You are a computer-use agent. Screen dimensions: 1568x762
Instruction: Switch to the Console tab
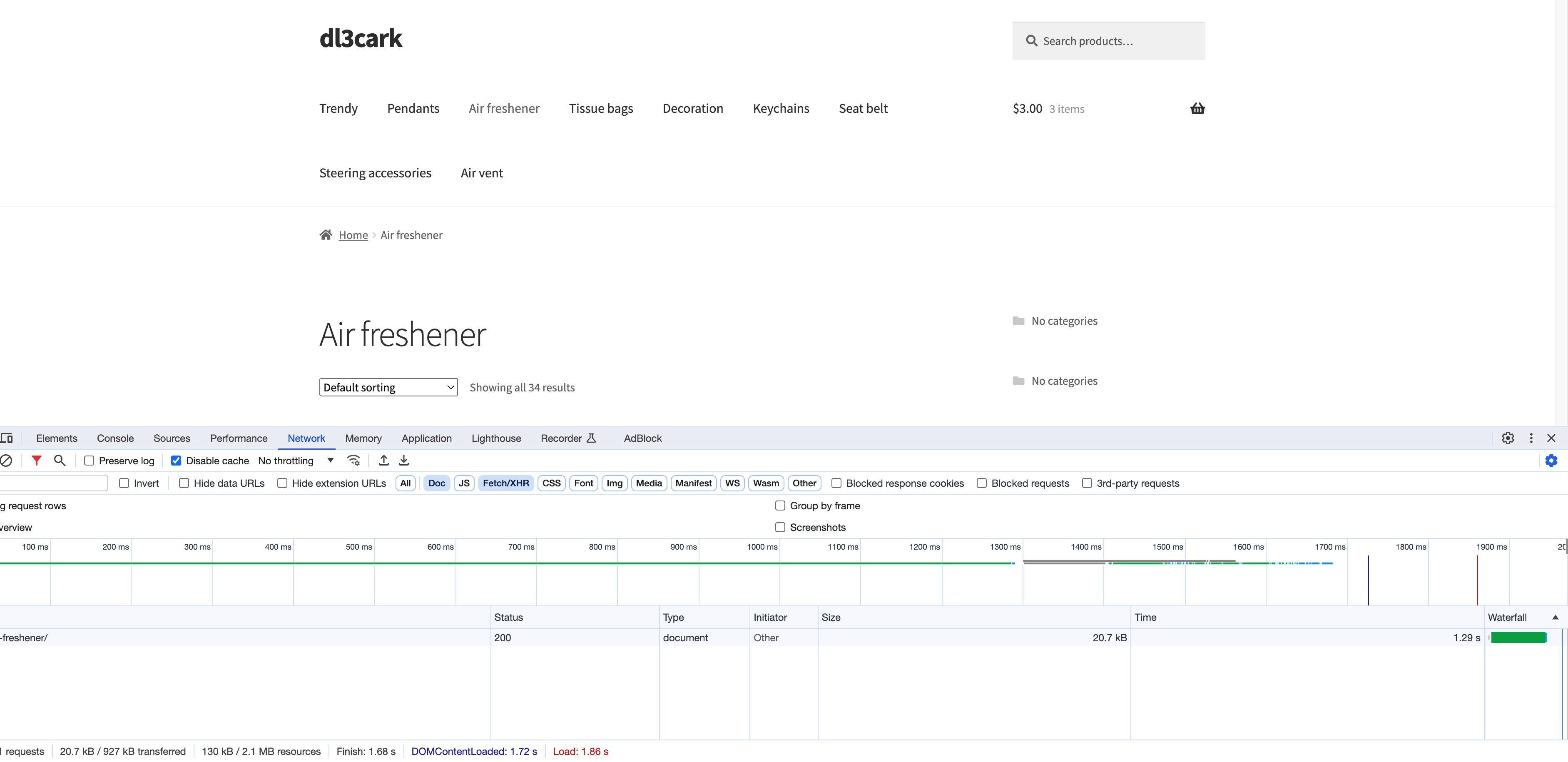[115, 438]
